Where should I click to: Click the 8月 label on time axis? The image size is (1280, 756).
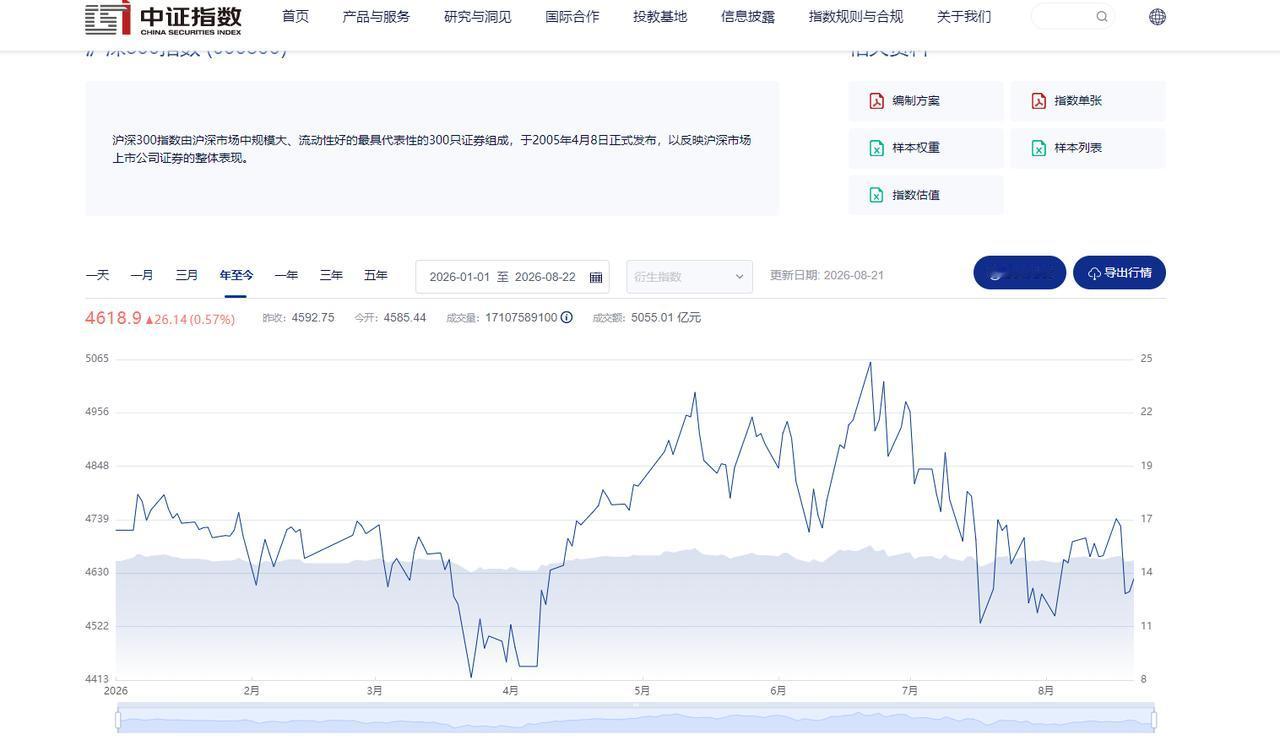(1046, 690)
